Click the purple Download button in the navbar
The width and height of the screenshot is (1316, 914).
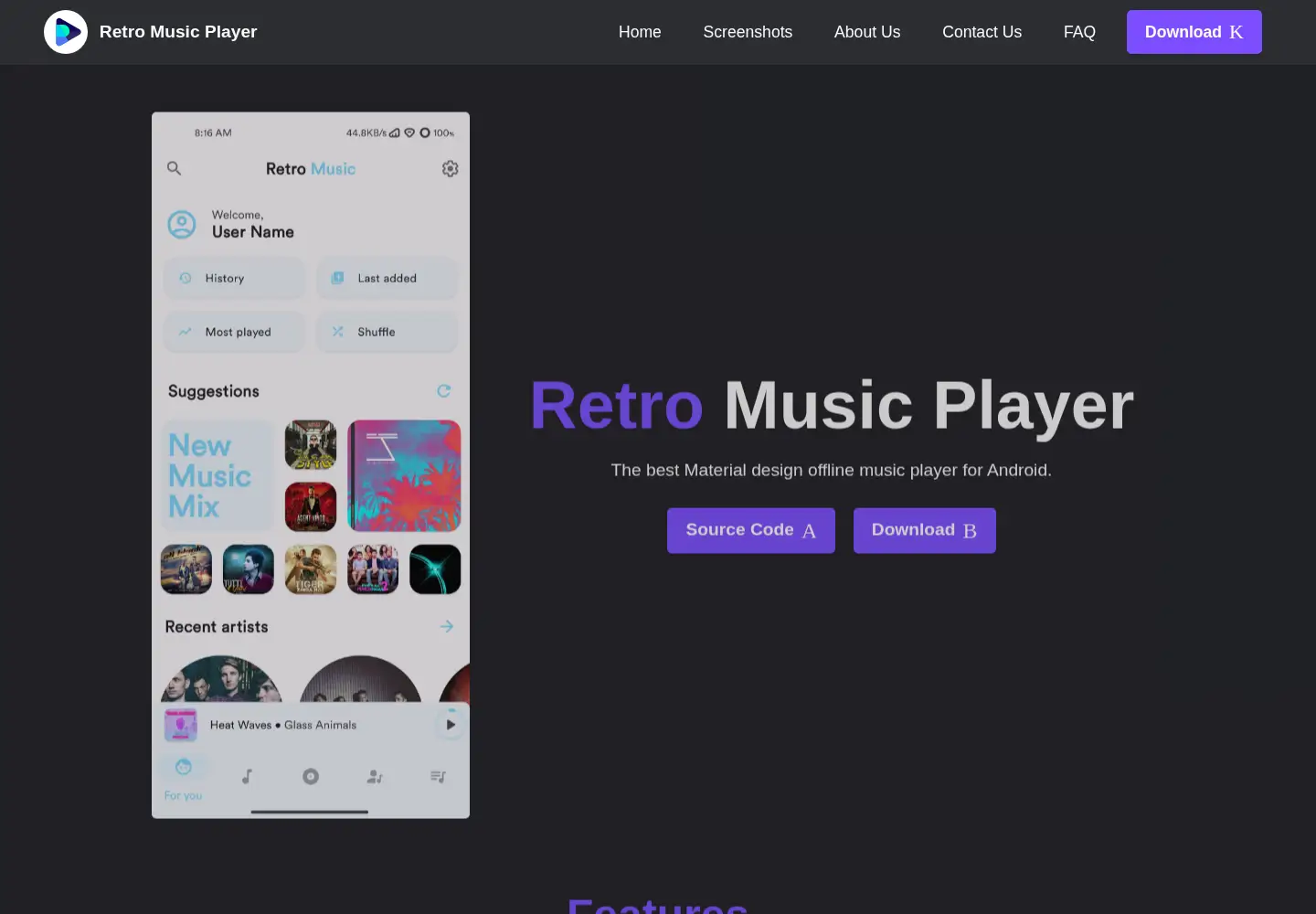point(1194,32)
